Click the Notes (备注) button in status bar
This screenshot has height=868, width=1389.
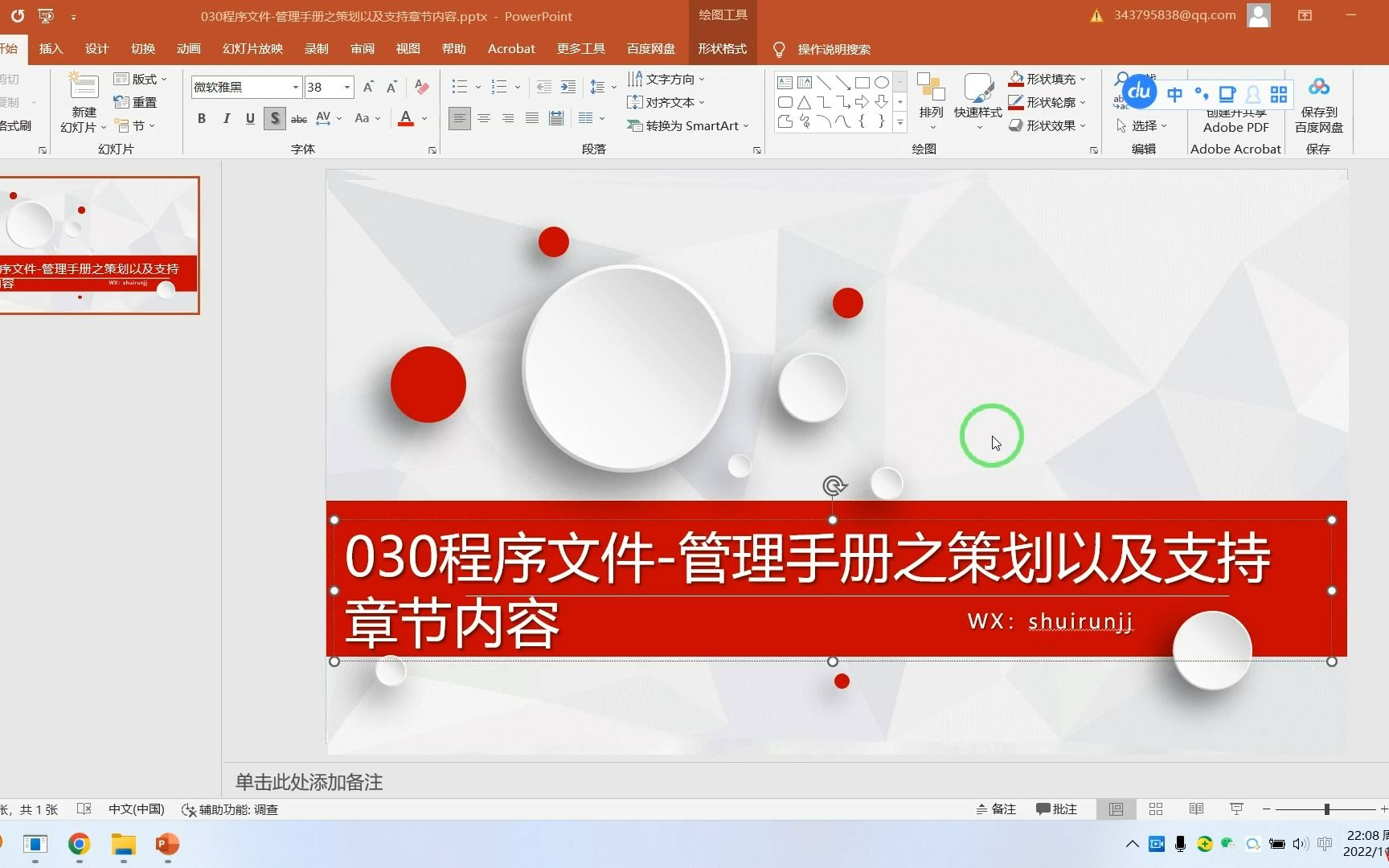click(996, 809)
